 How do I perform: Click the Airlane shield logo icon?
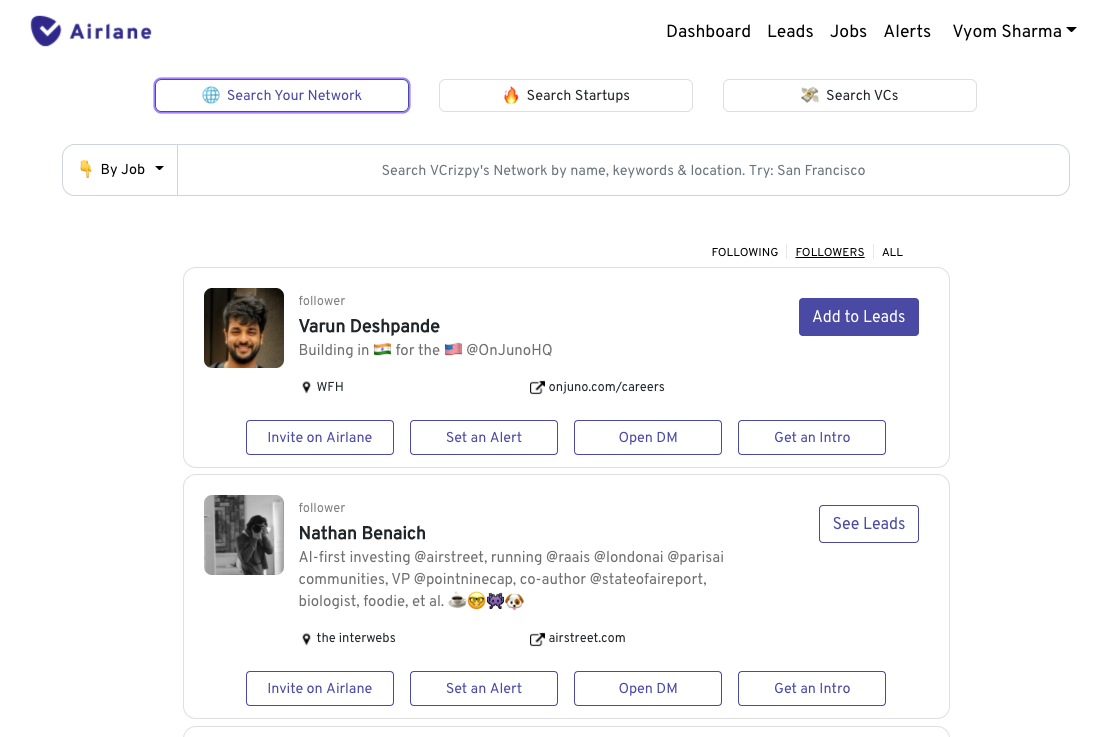[46, 31]
